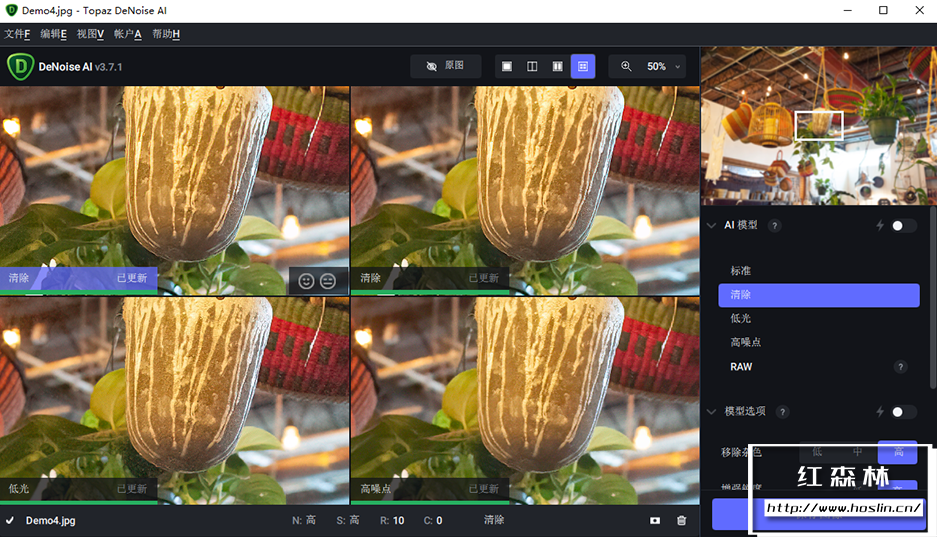Select the 高噪点 preview panel label
The height and width of the screenshot is (537, 937).
coord(430,489)
